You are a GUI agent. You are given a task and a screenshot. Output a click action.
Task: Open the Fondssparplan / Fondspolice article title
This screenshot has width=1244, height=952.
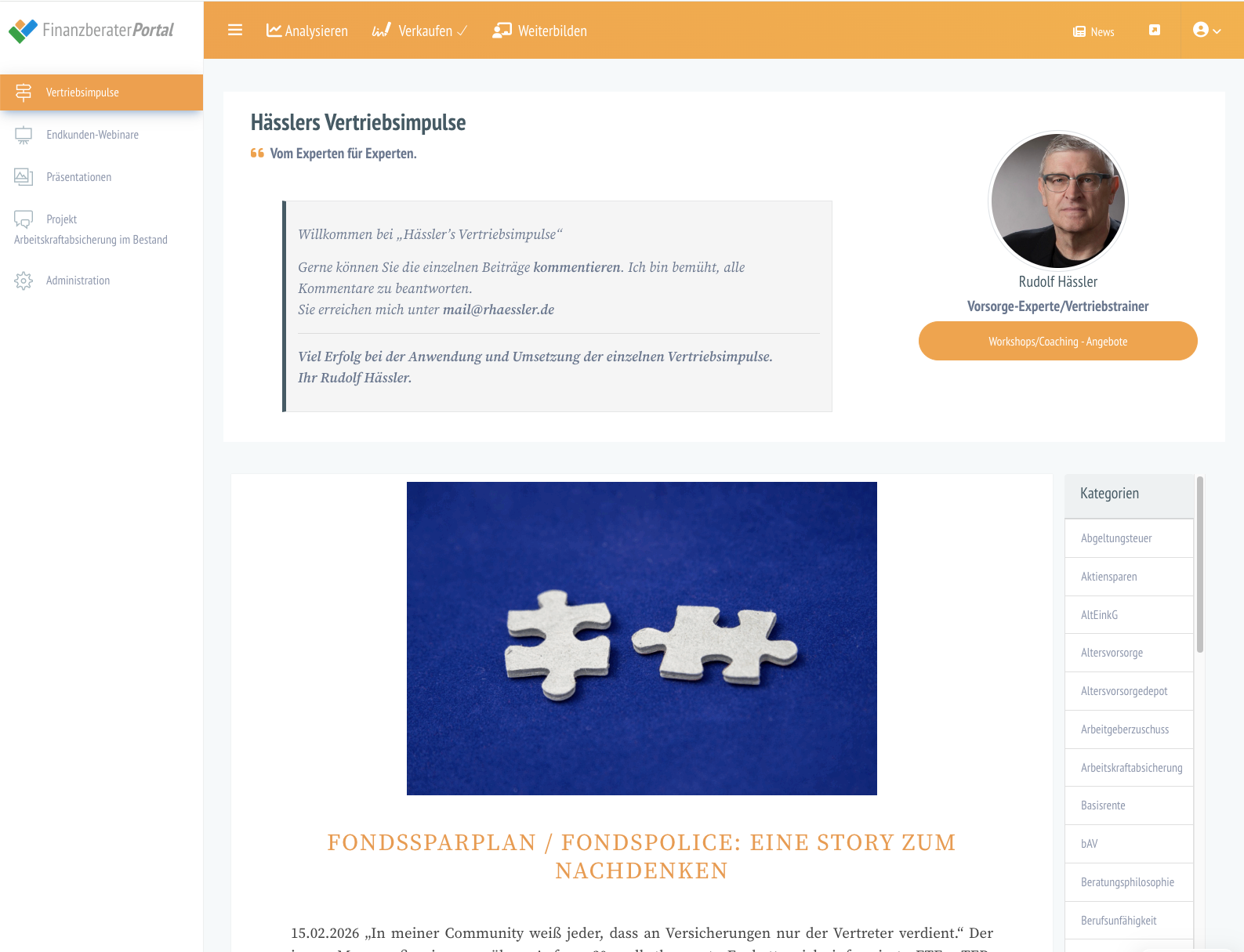tap(641, 856)
